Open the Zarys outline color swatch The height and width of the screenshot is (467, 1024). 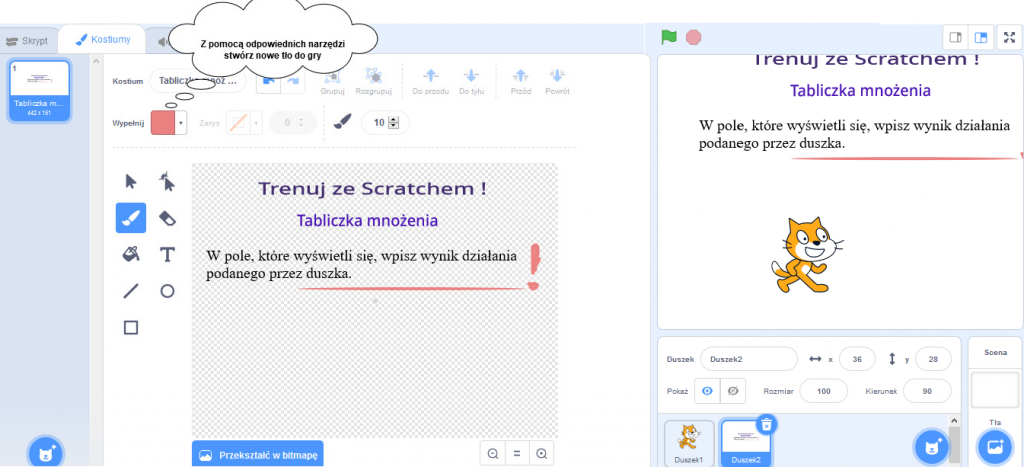pyautogui.click(x=238, y=122)
